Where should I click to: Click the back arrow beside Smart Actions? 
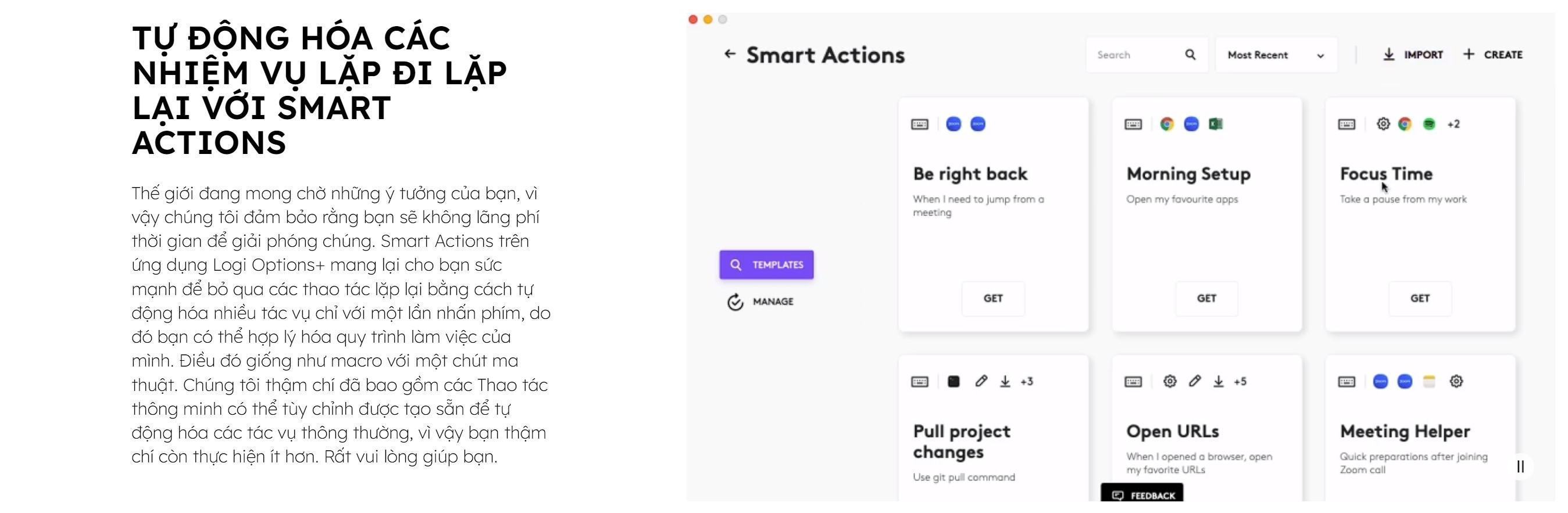[729, 54]
